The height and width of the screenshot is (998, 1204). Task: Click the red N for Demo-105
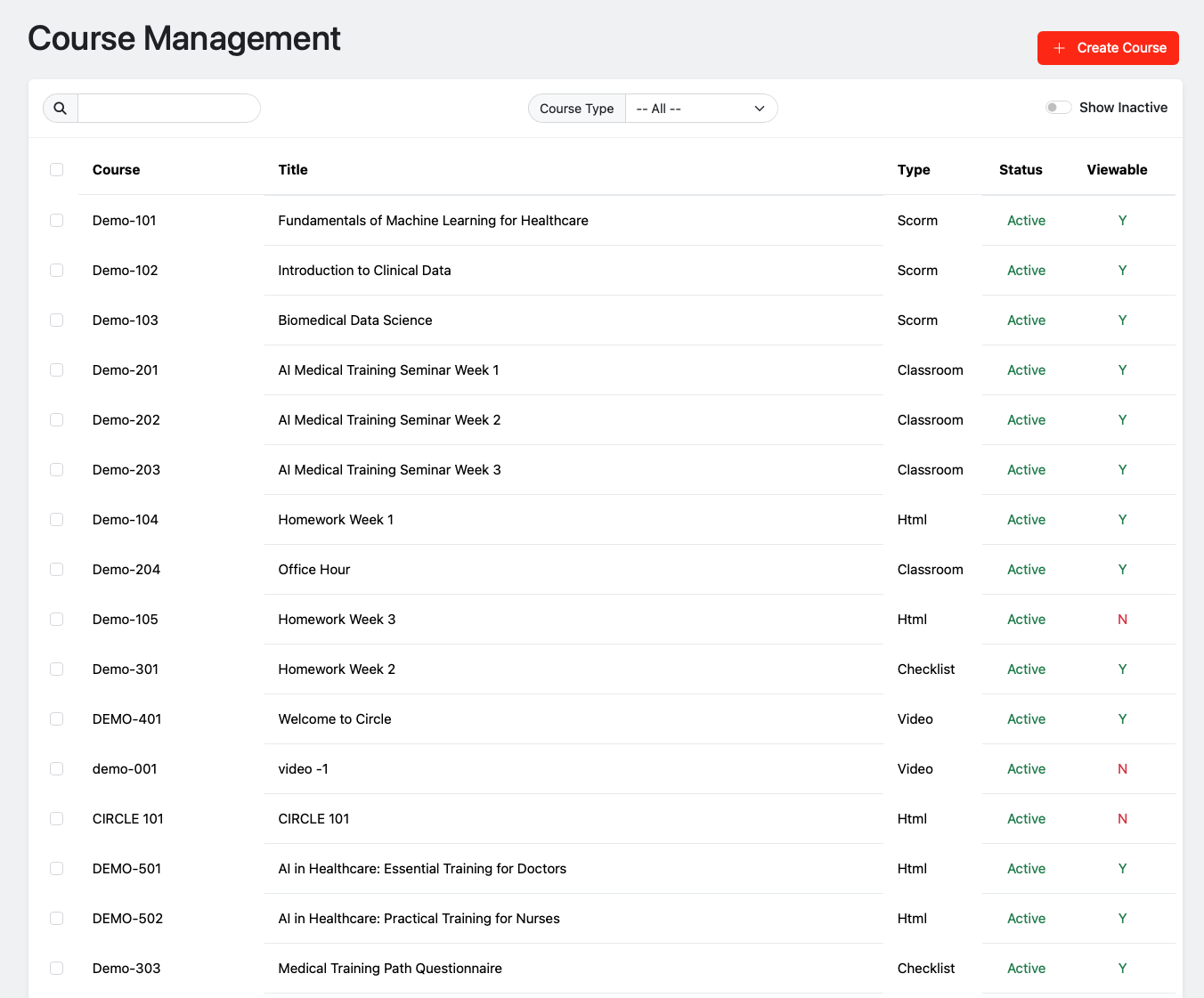point(1122,620)
